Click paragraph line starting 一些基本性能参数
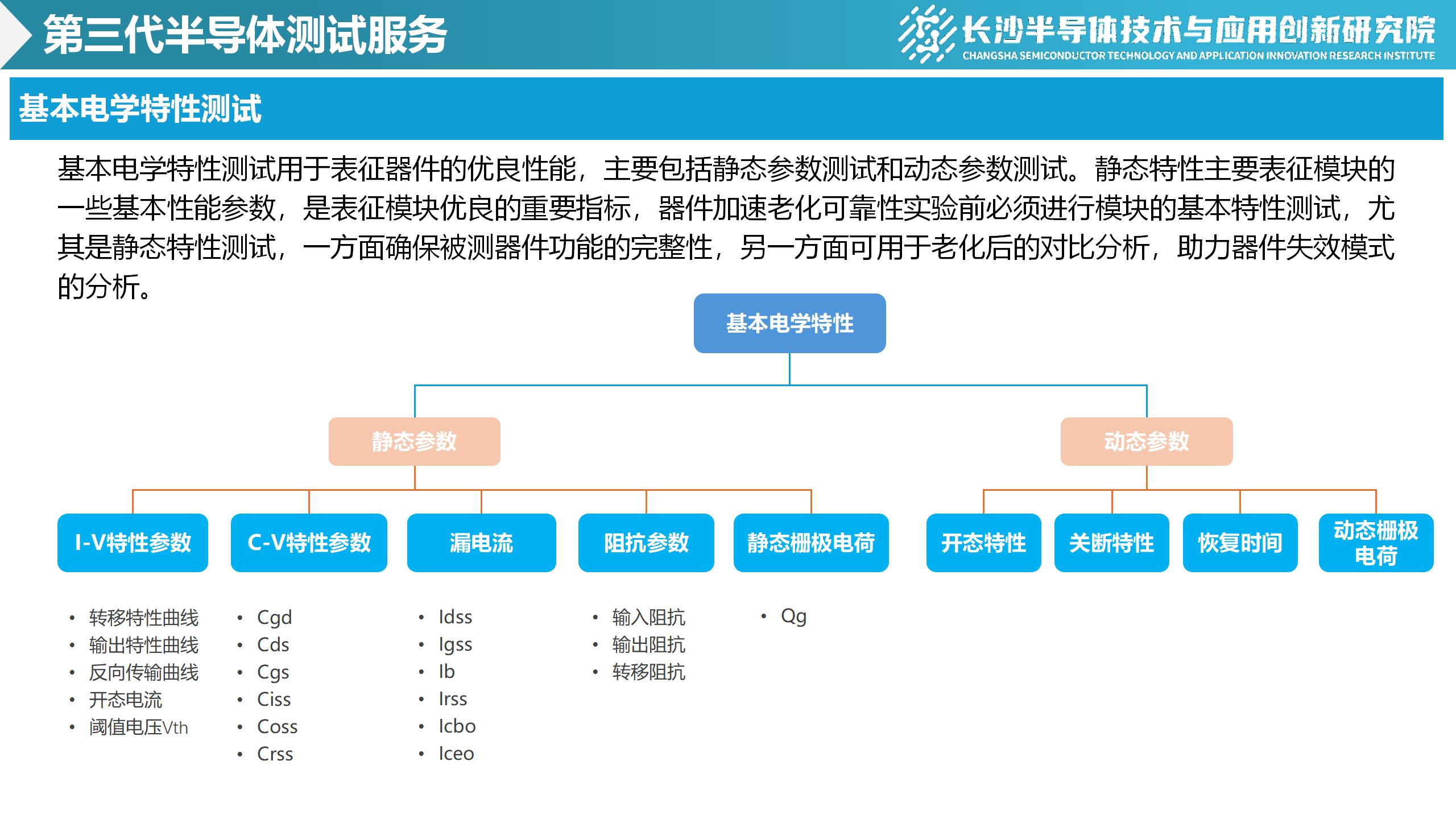The height and width of the screenshot is (819, 1456). [726, 208]
